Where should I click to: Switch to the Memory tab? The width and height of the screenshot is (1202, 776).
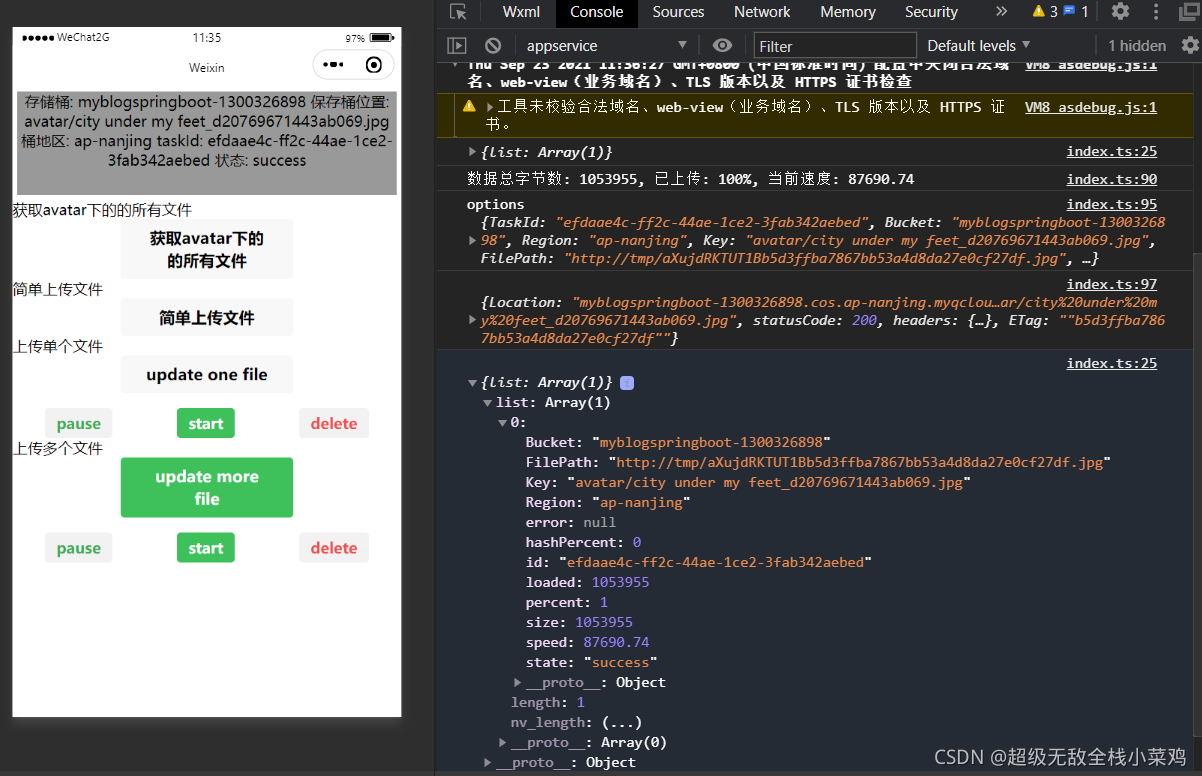pyautogui.click(x=847, y=12)
